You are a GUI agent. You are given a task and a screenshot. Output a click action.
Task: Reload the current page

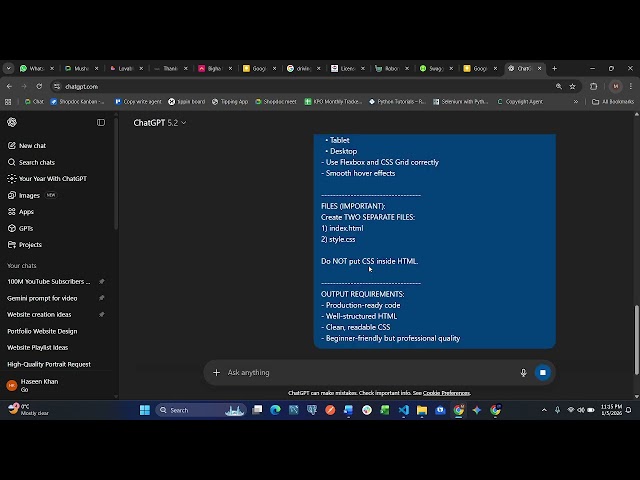coord(39,87)
